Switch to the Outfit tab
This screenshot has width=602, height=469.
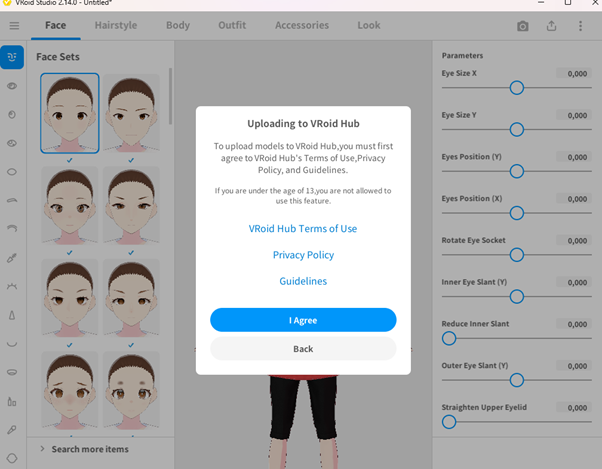pyautogui.click(x=232, y=25)
